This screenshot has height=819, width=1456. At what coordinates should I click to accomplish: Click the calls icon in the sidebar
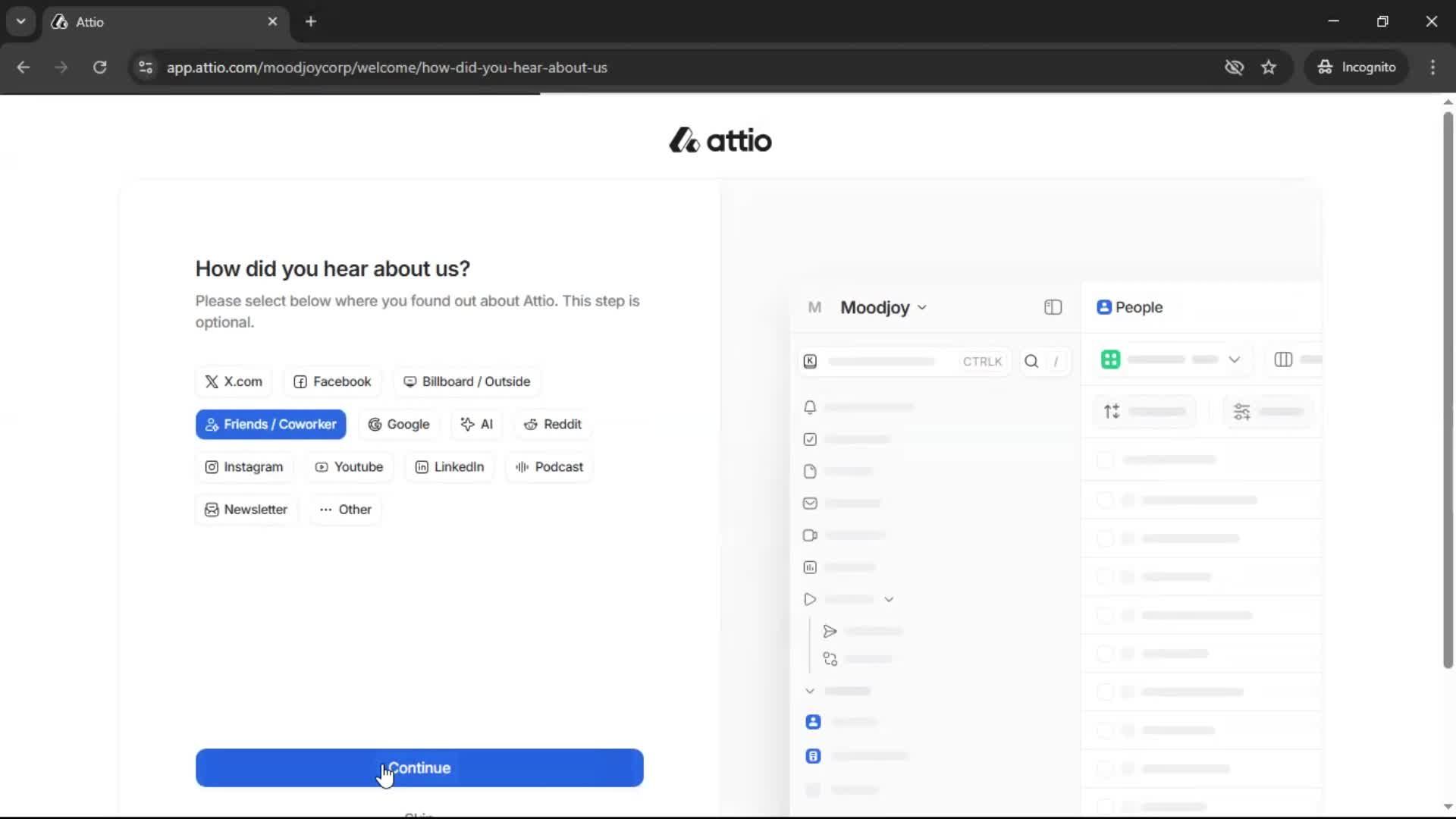click(810, 535)
